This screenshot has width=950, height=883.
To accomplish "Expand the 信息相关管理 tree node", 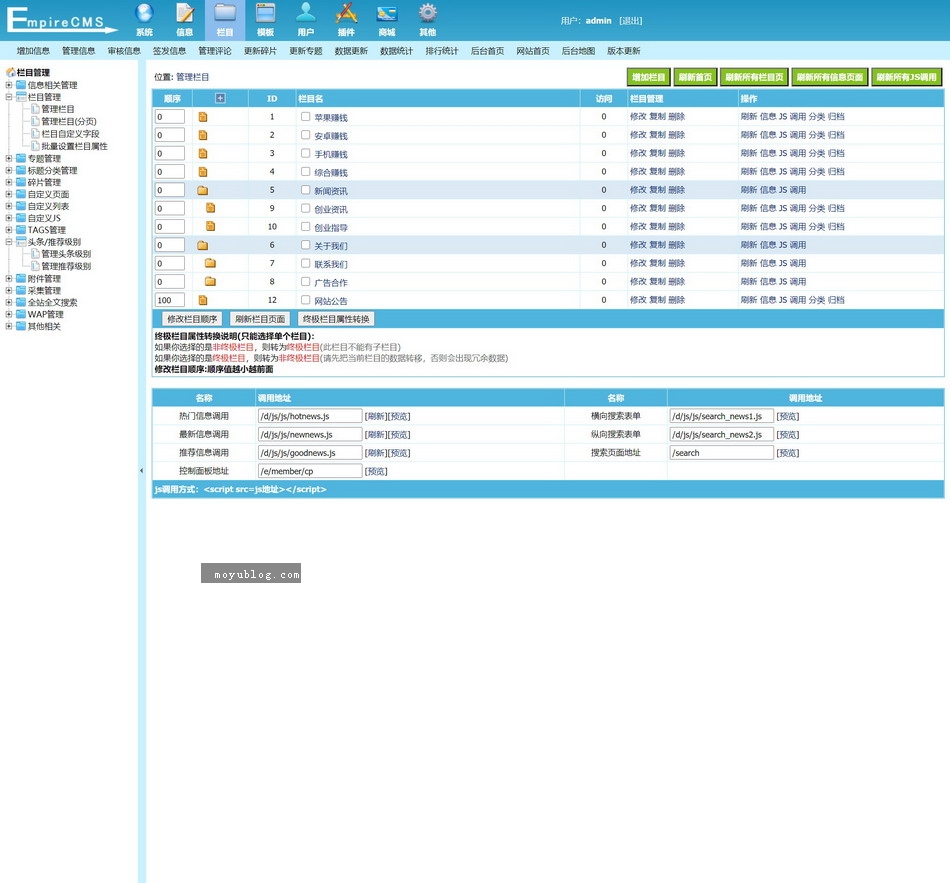I will (x=8, y=85).
